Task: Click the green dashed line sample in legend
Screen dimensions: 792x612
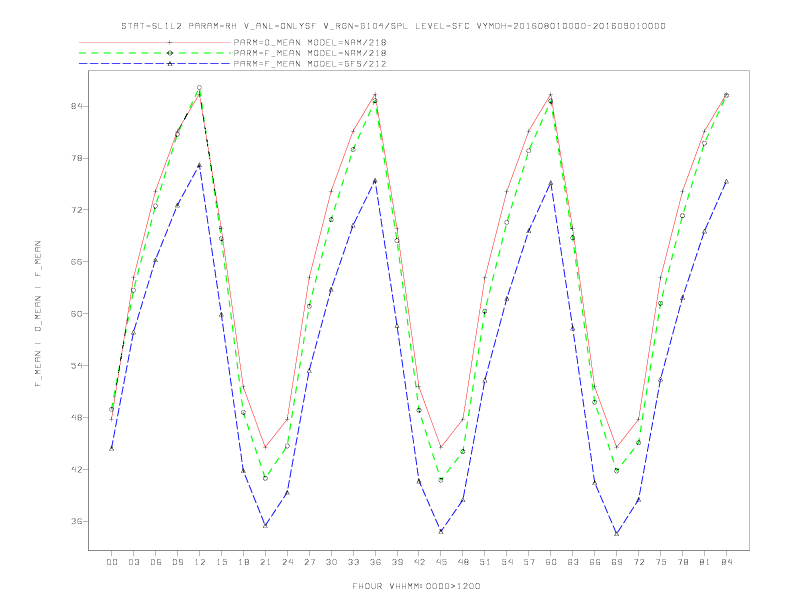Action: click(155, 53)
